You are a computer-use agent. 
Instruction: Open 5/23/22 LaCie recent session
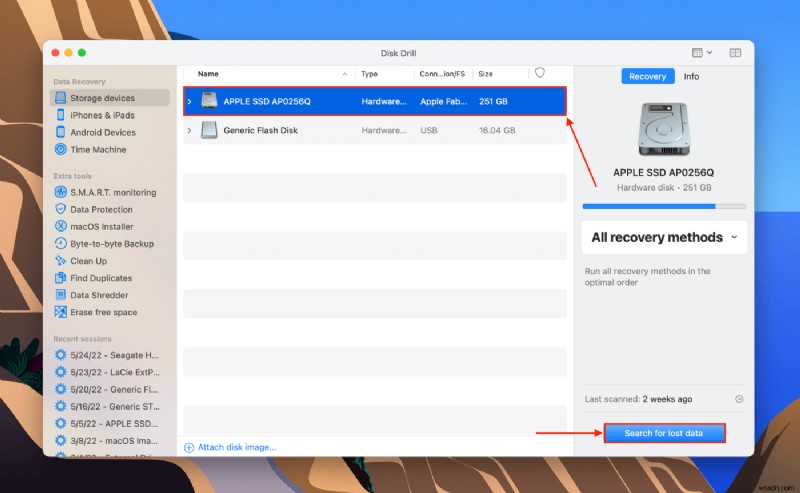[x=115, y=372]
